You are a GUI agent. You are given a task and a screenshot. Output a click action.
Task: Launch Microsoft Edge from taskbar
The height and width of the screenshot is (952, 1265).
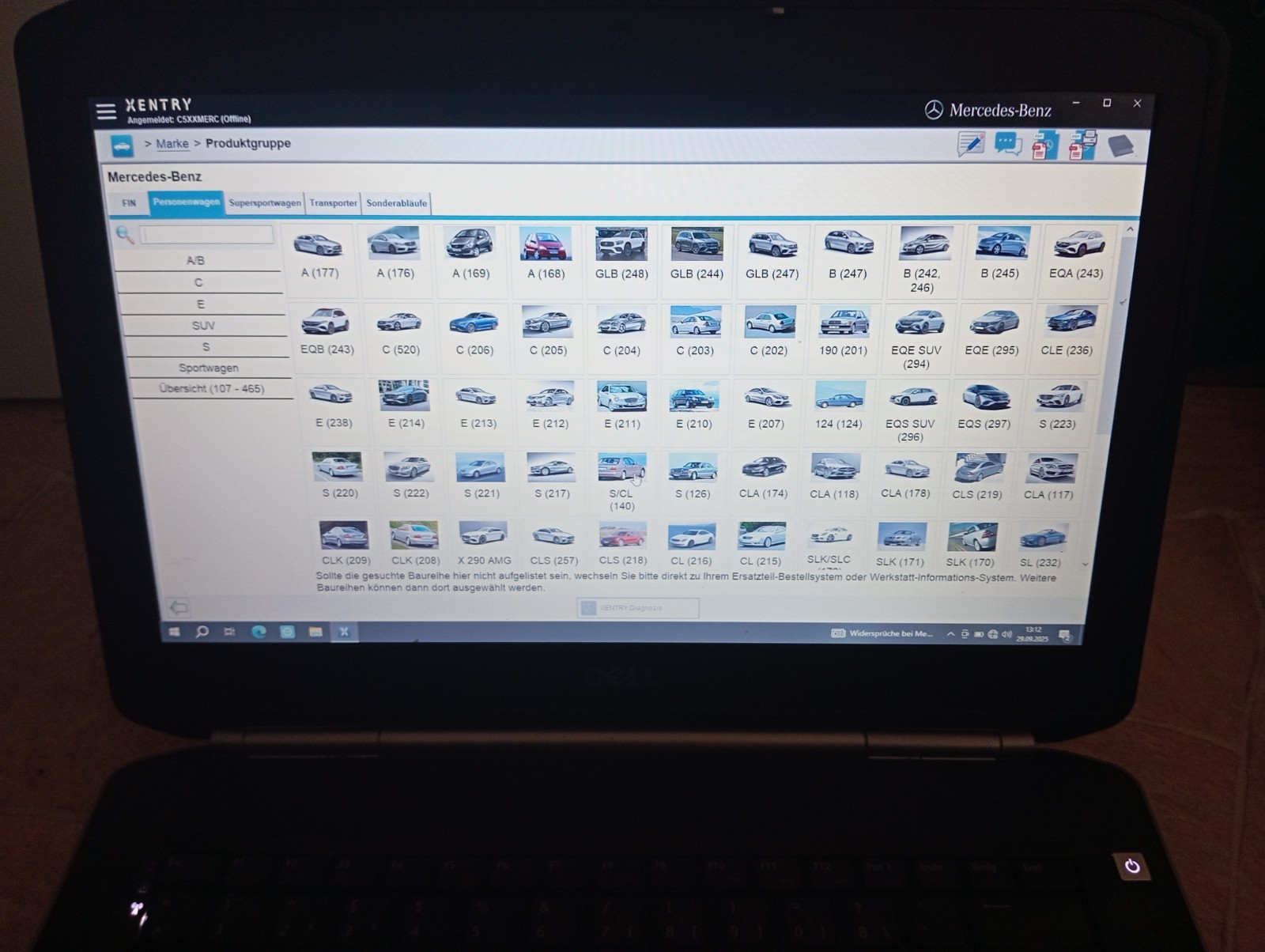tap(259, 632)
